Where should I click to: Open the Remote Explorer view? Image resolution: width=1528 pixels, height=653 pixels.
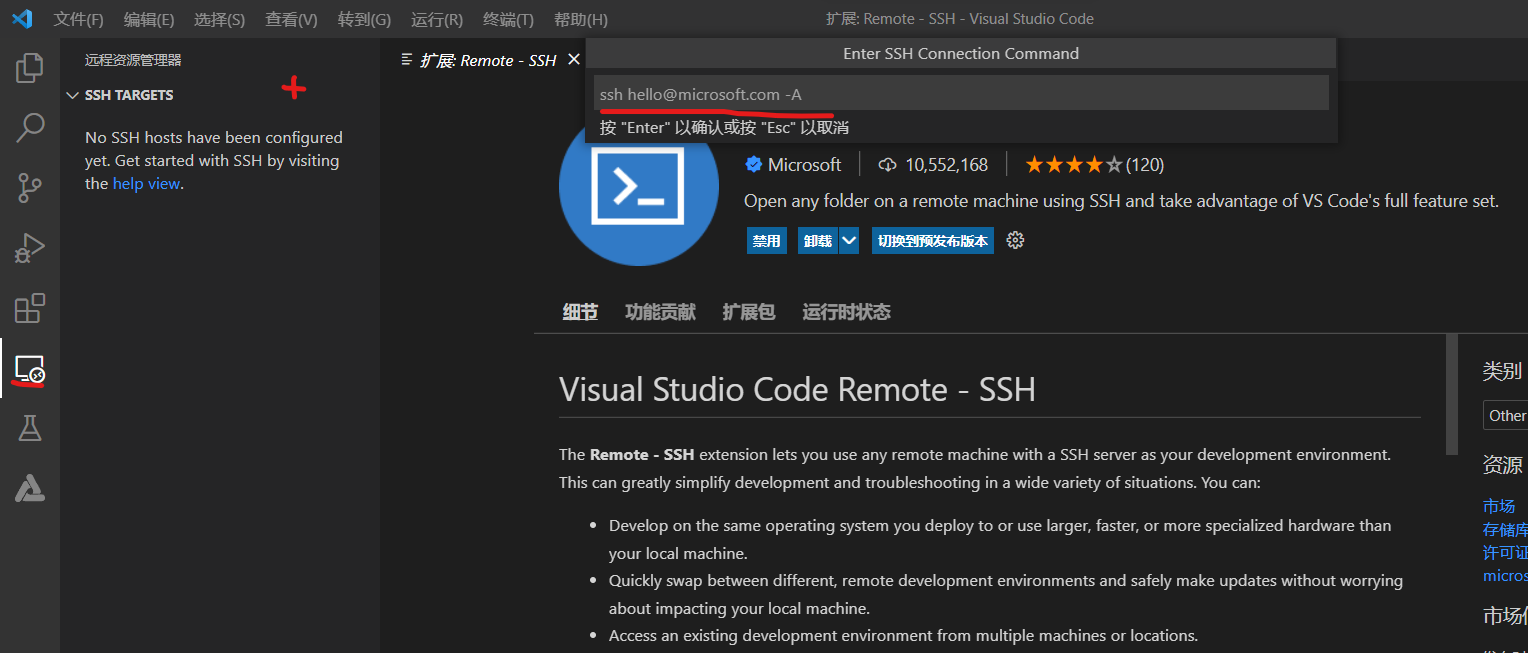tap(30, 369)
